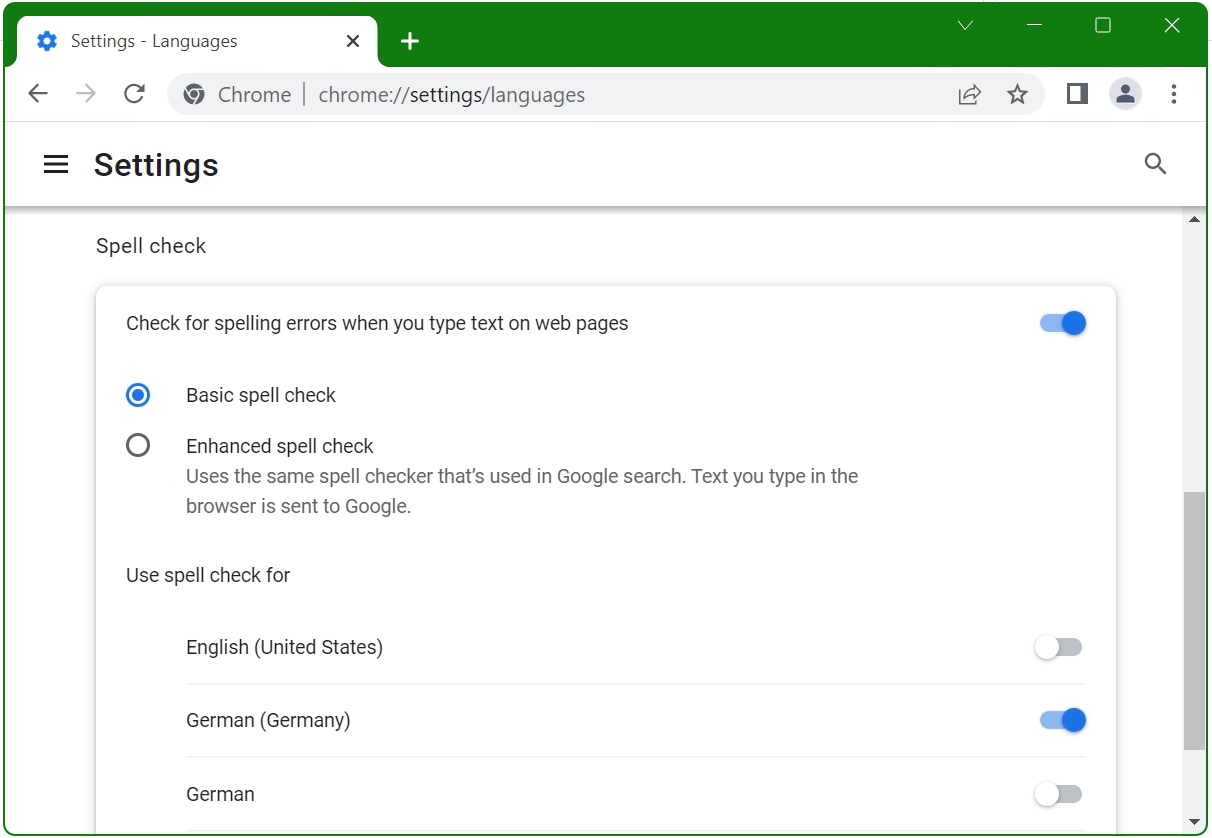1212x838 pixels.
Task: Enable spell check for English (United States)
Action: pos(1058,647)
